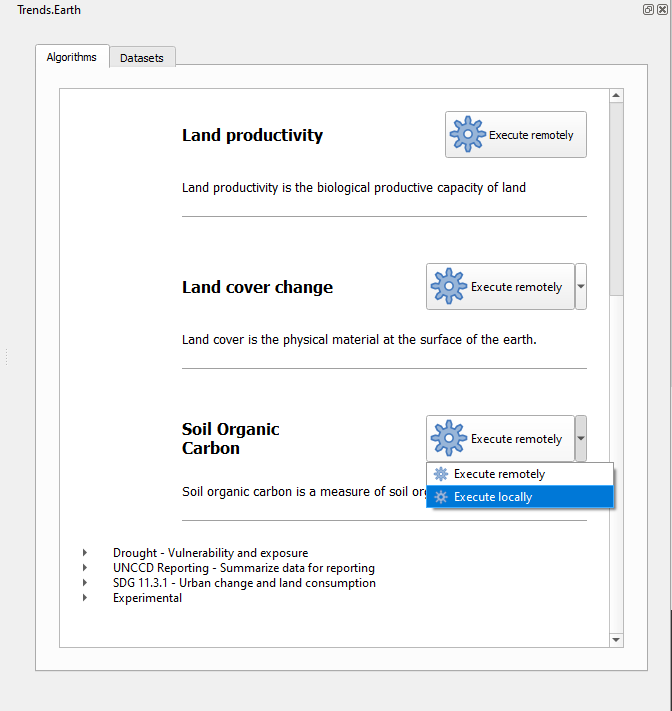The image size is (672, 711).
Task: Select the Algorithms tab
Action: 72,57
